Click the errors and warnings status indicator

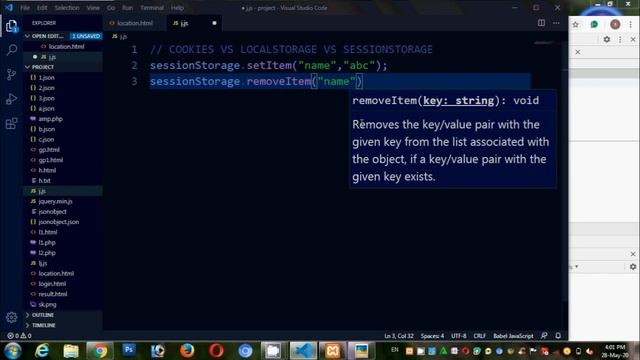coord(19,336)
